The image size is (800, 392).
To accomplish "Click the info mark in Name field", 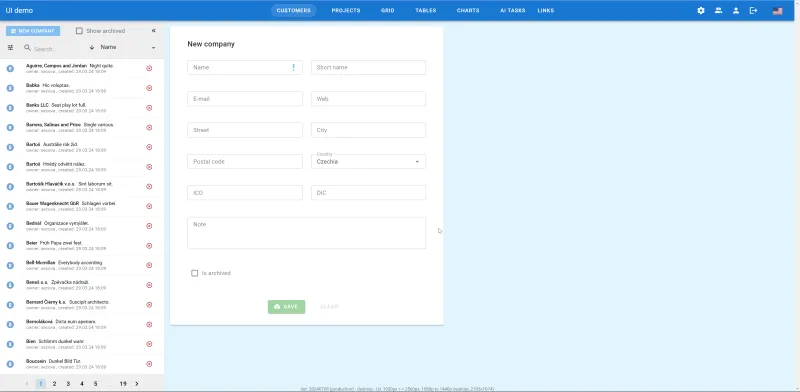I will [x=293, y=67].
